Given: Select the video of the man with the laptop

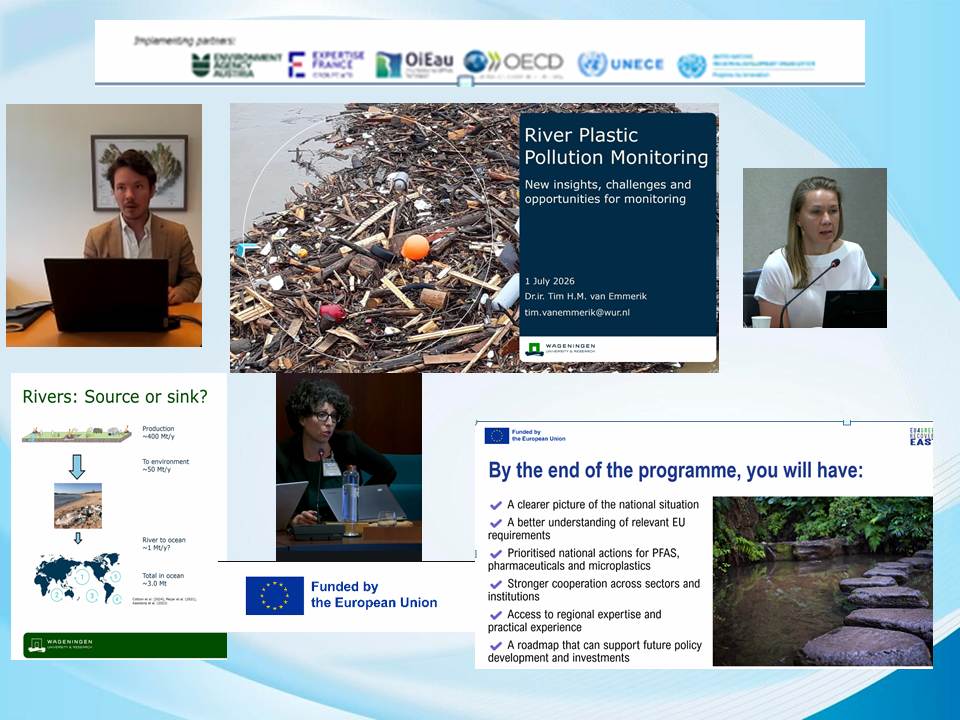Looking at the screenshot, I should 104,225.
